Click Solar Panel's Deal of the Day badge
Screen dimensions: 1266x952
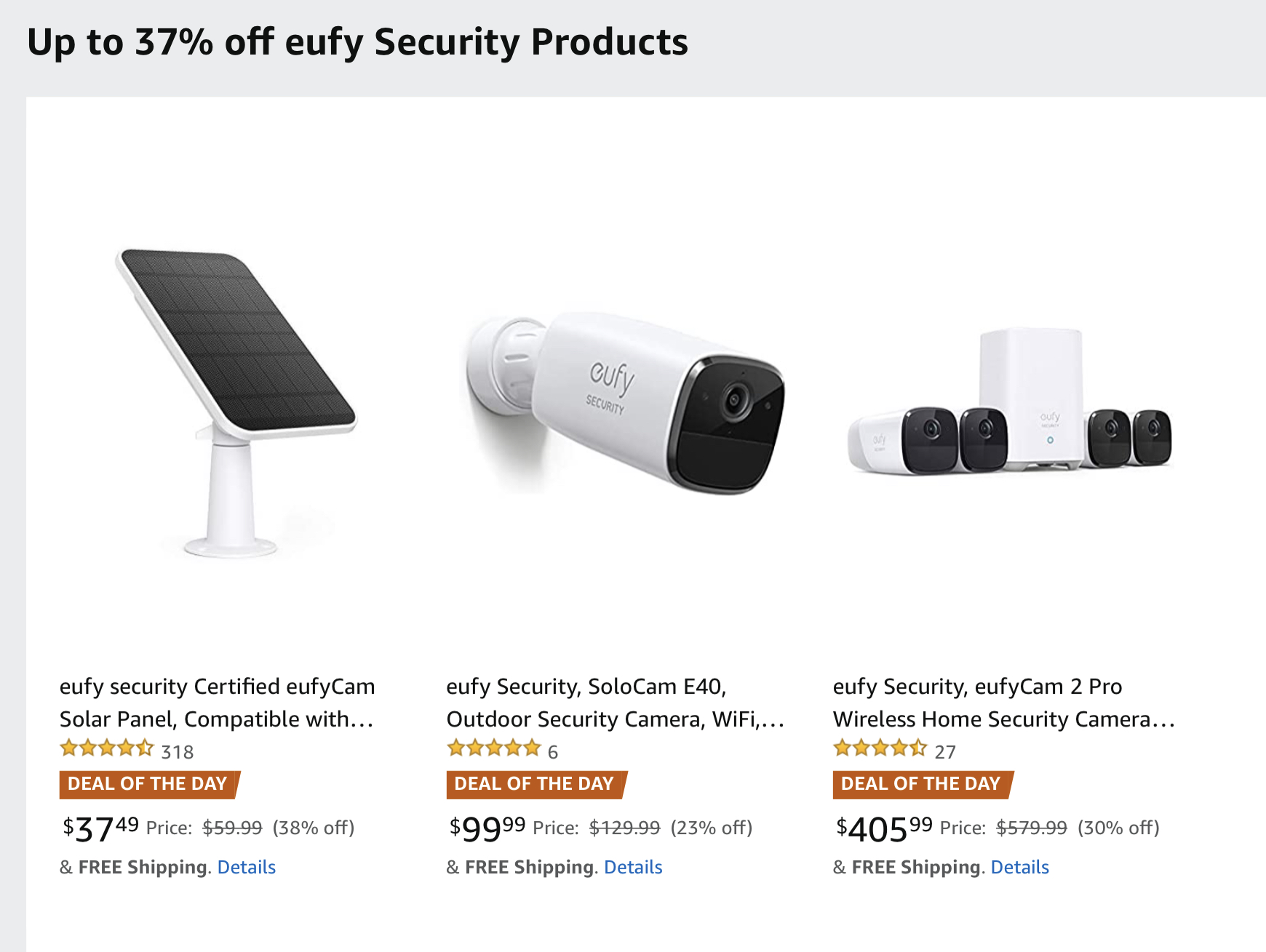(148, 784)
